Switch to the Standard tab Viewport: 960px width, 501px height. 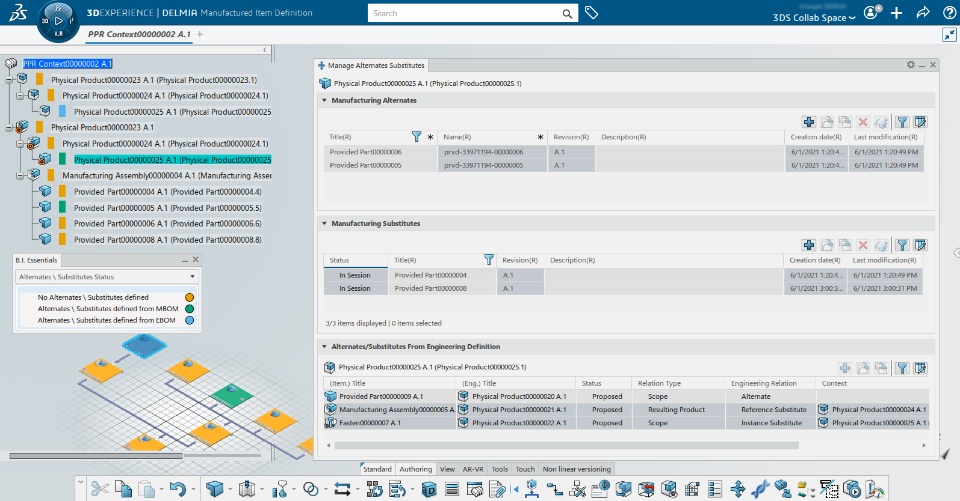377,469
